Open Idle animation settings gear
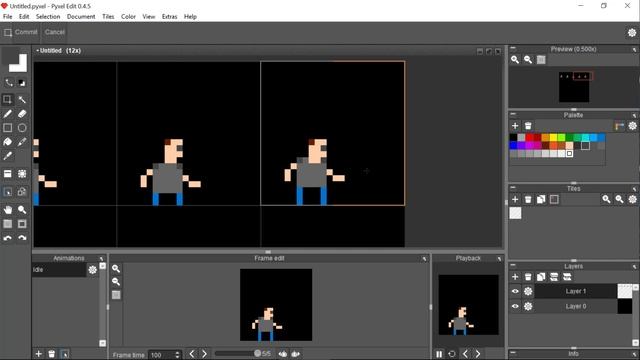 93,270
